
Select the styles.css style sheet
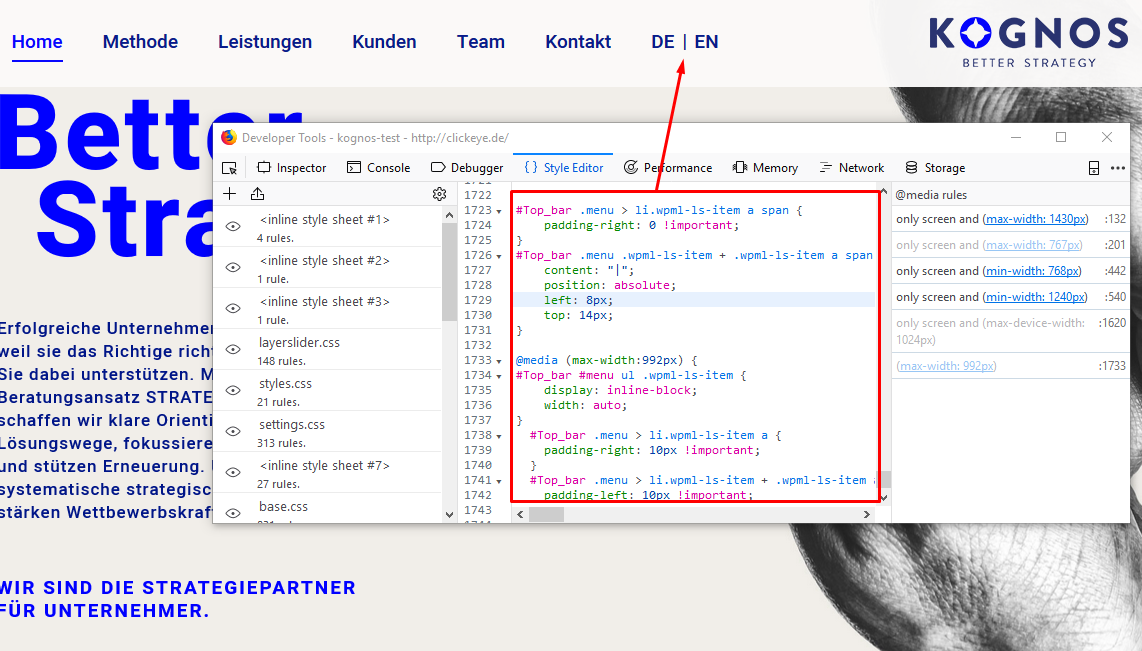click(x=285, y=383)
